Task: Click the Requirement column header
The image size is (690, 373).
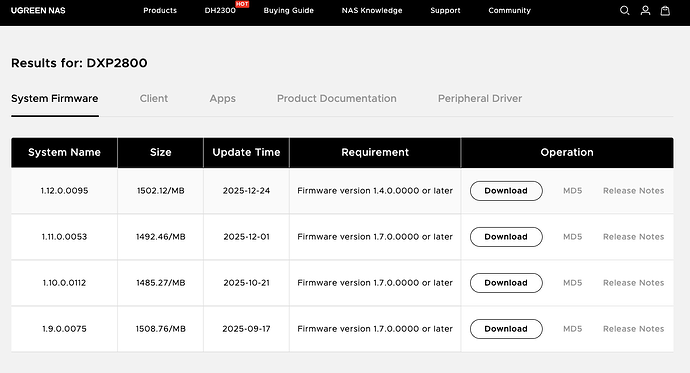Action: 375,153
